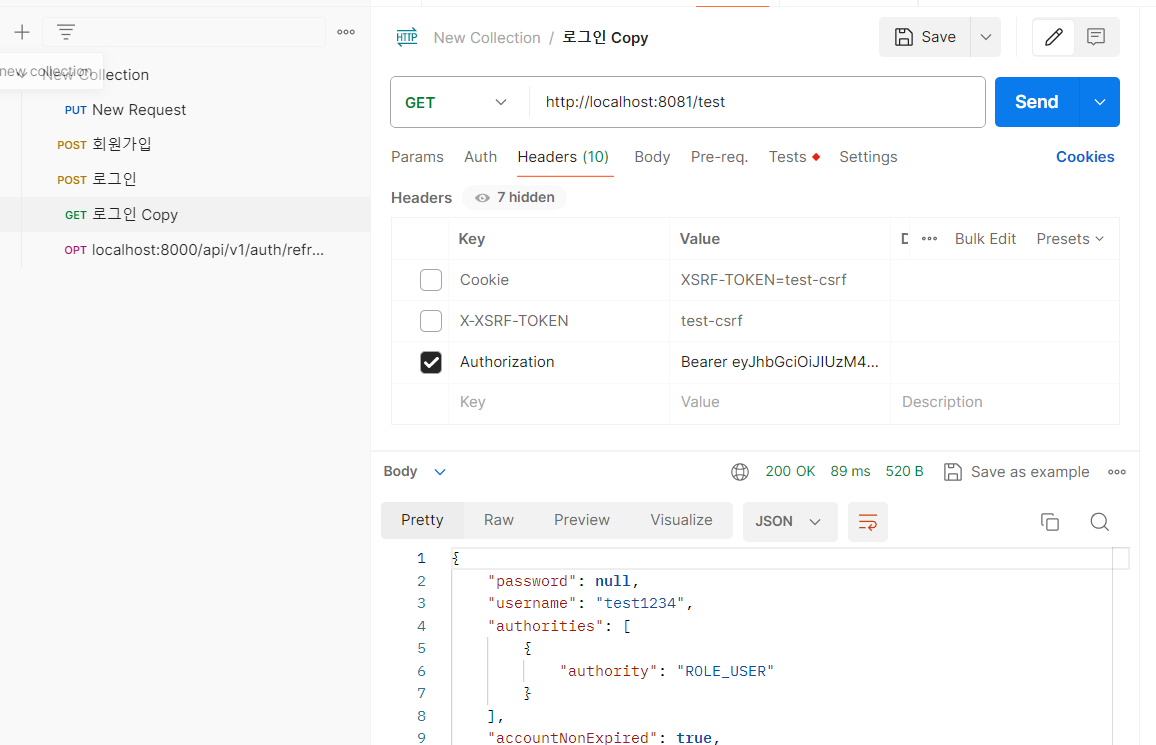1156x745 pixels.
Task: Click Bulk Edit
Action: [x=985, y=239]
